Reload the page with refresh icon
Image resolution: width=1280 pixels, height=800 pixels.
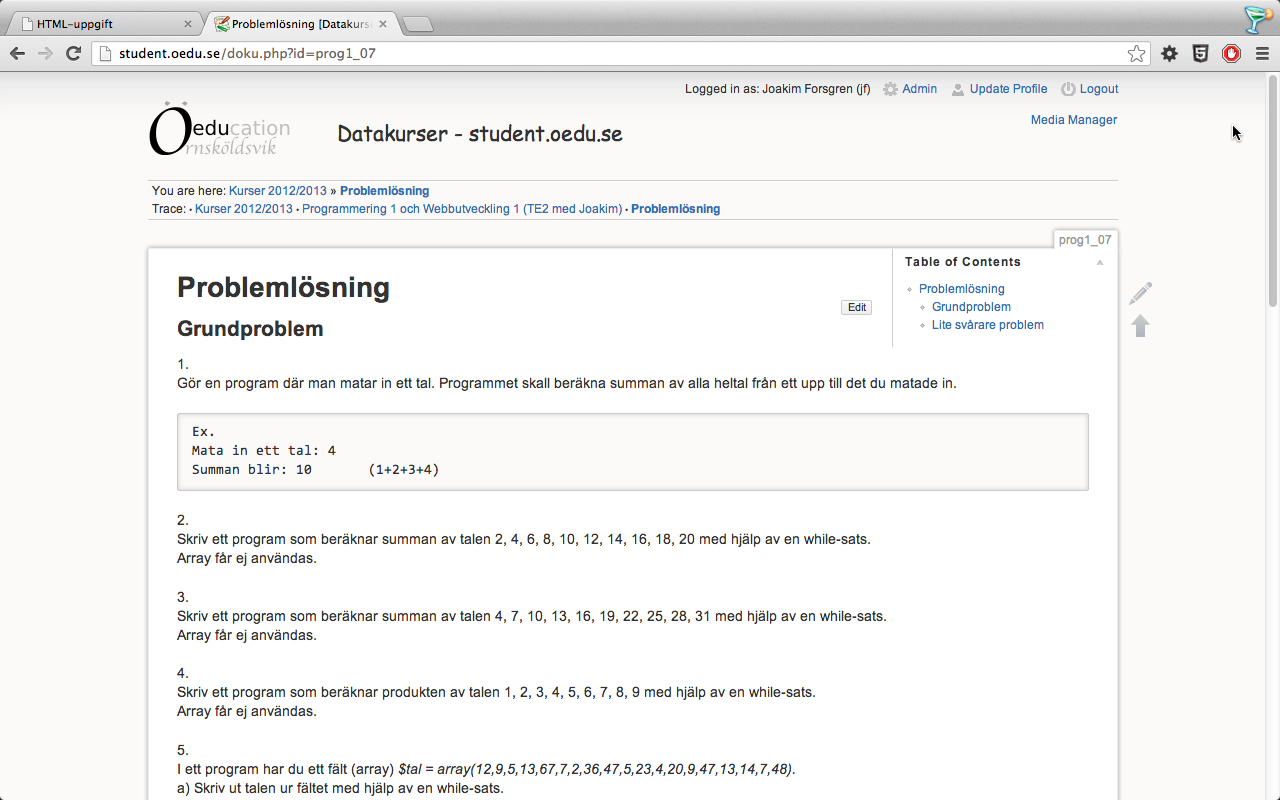[73, 53]
